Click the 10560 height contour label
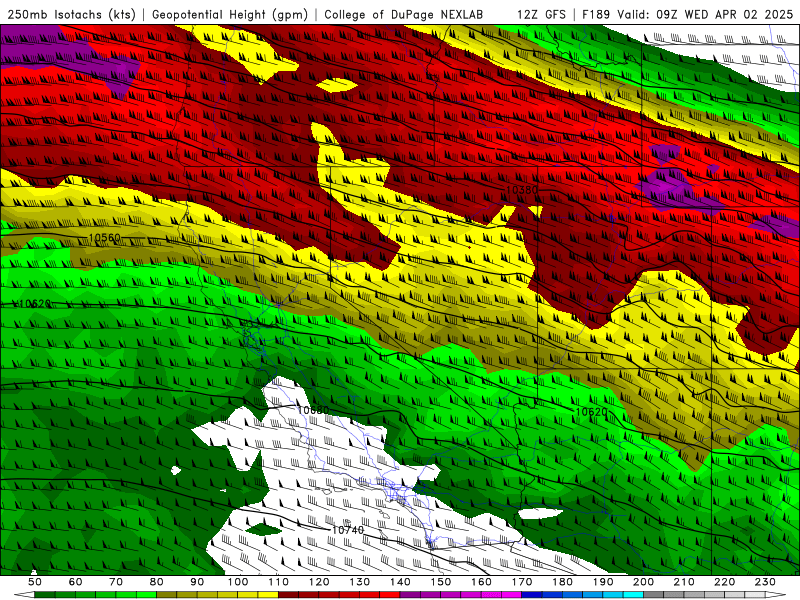The image size is (800, 600). coord(105,238)
